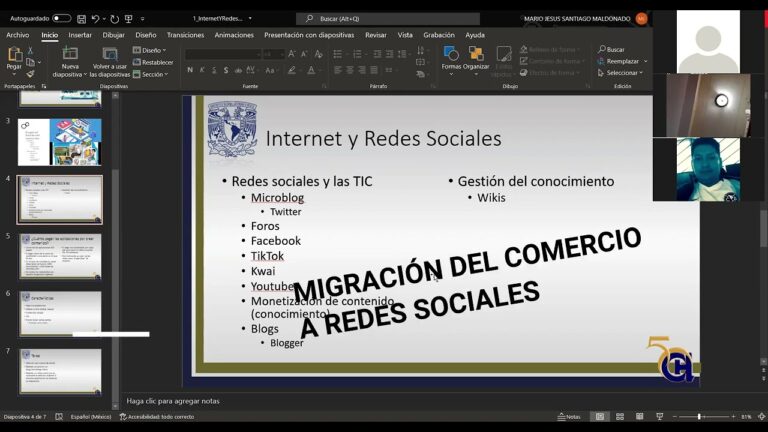
Task: Toggle text shadow (S) formatting
Action: (226, 71)
